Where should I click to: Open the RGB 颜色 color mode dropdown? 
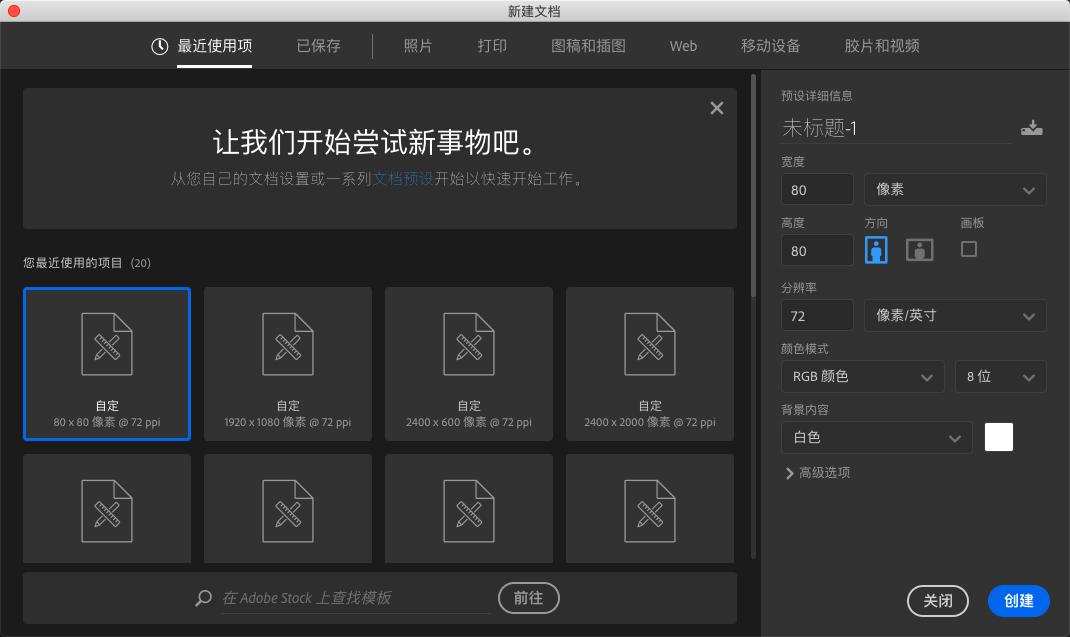[862, 376]
